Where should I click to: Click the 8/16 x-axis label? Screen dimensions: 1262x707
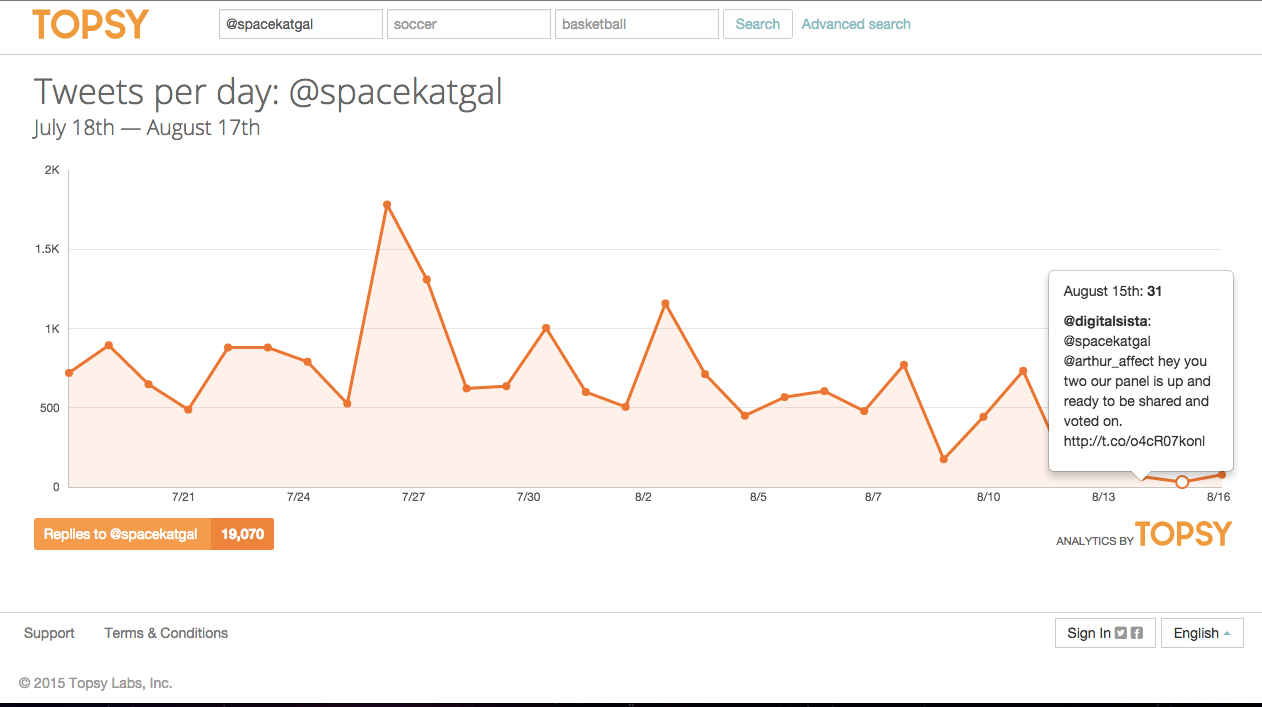[x=1217, y=497]
